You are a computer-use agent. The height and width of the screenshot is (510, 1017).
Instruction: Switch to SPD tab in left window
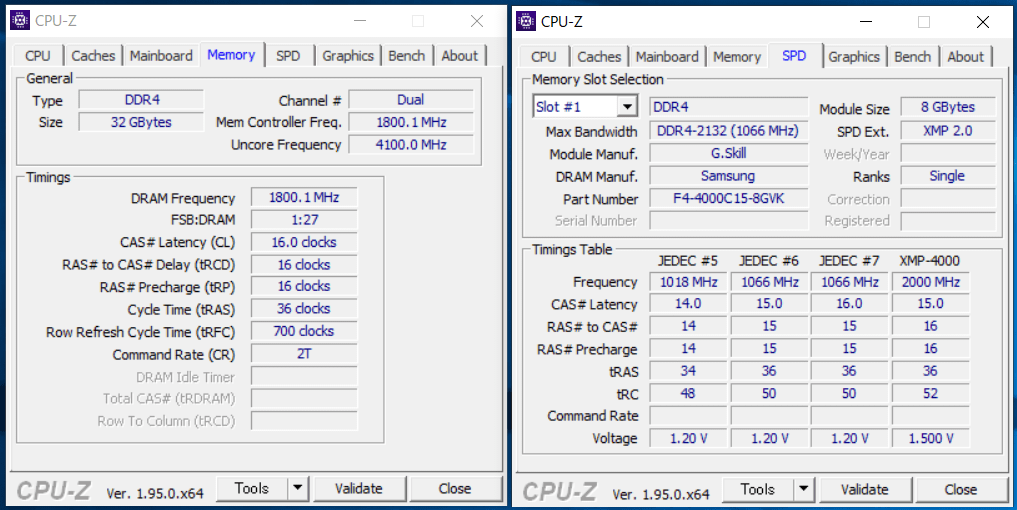point(288,56)
